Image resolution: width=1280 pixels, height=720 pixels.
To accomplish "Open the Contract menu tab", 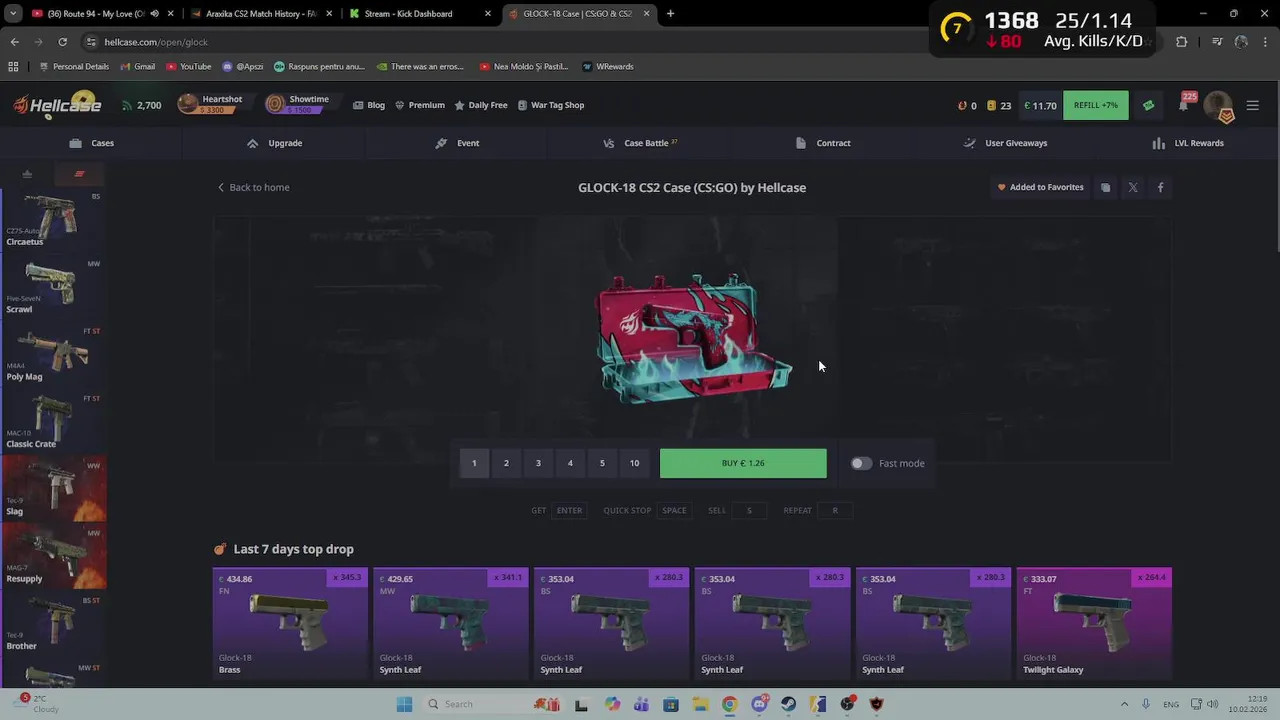I will pos(823,143).
